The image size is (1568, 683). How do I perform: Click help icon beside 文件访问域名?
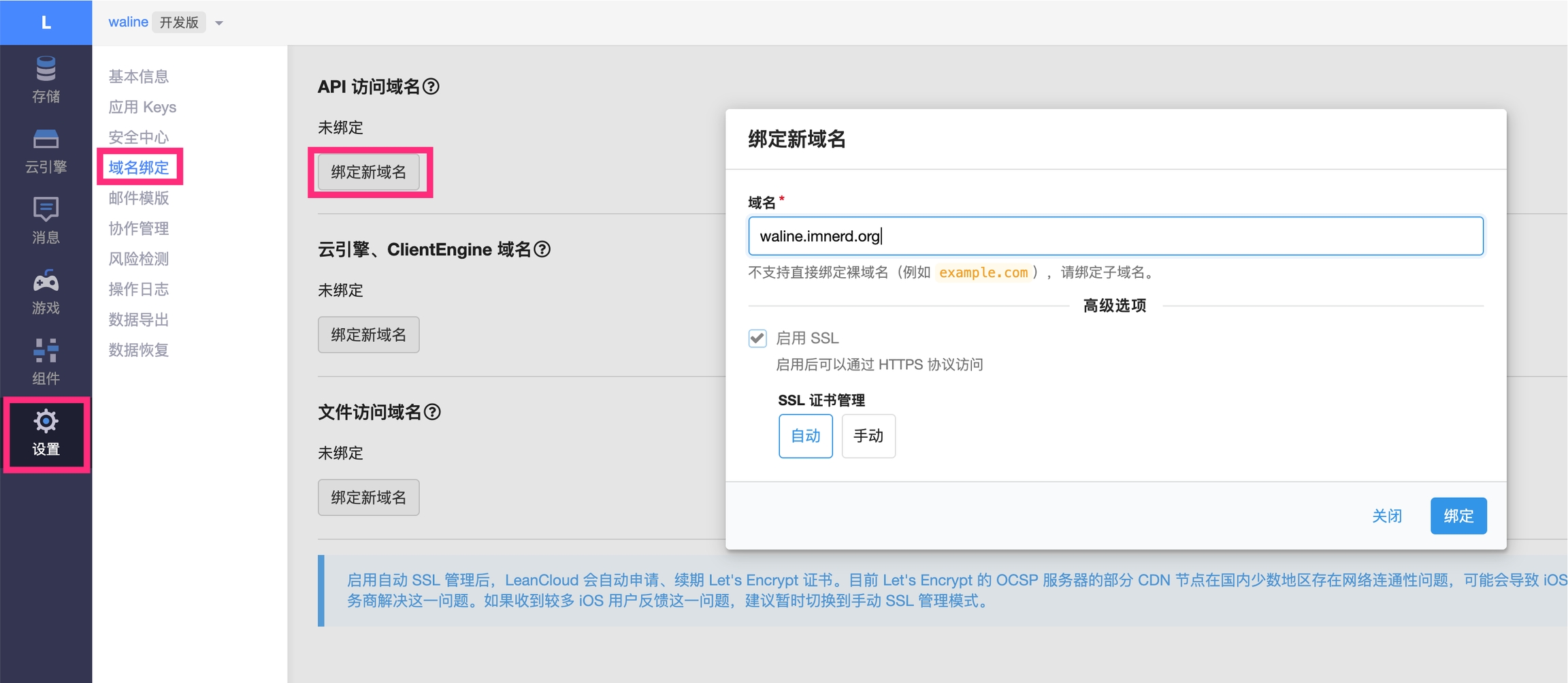point(432,412)
